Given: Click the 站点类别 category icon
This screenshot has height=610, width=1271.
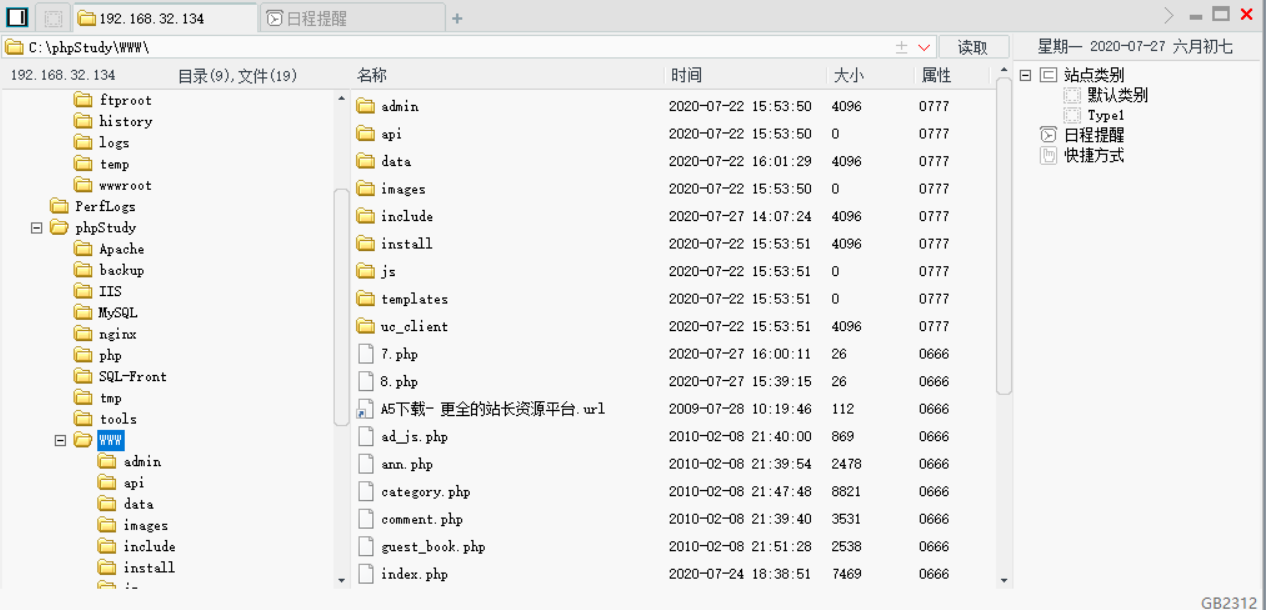Looking at the screenshot, I should (x=1048, y=75).
